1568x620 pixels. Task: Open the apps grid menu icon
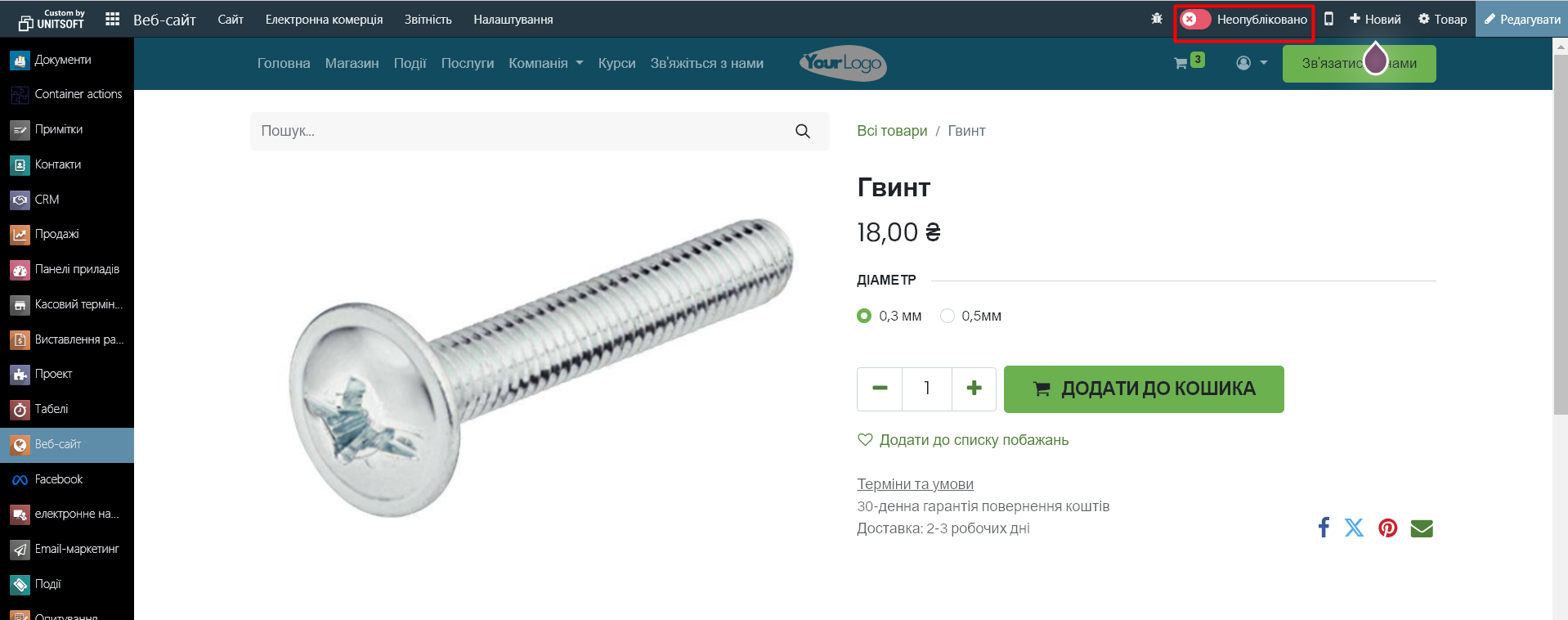[113, 19]
